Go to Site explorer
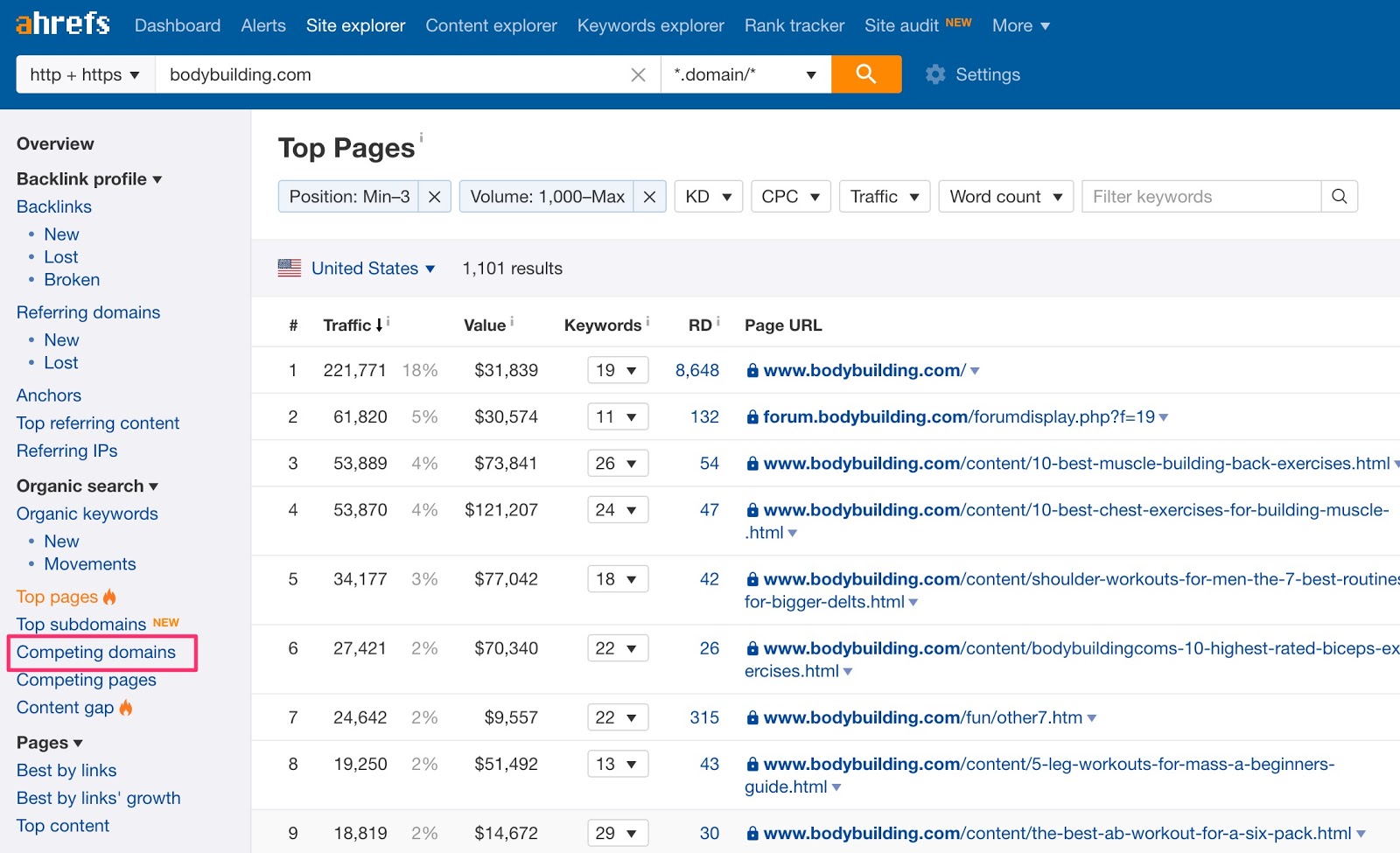Viewport: 1400px width, 853px height. 355,25
